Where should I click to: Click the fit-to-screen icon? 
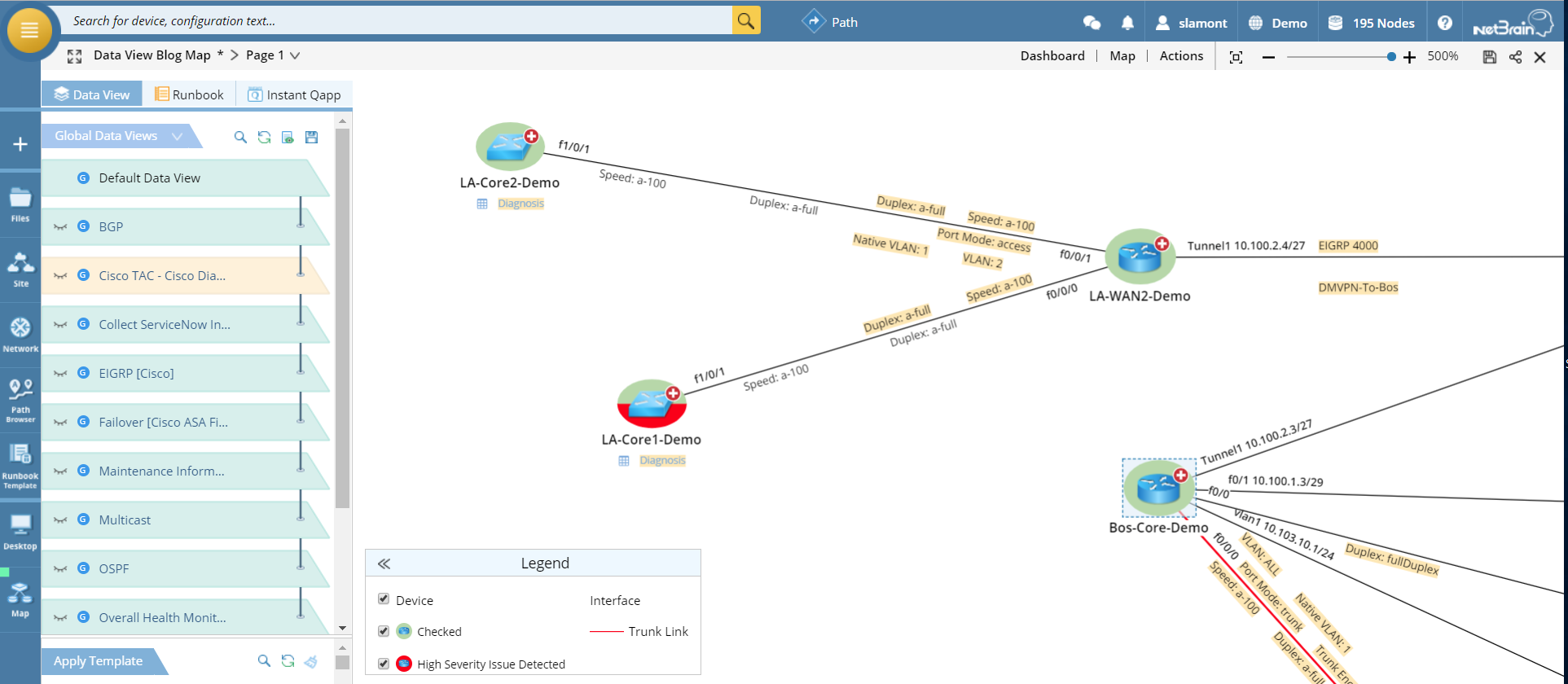point(1236,56)
